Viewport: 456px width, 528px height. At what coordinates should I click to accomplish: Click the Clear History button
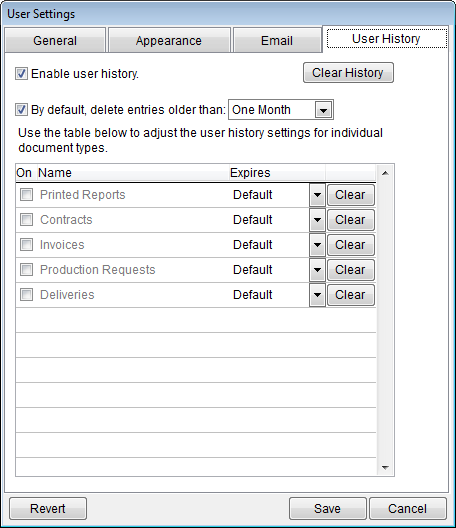pos(348,73)
